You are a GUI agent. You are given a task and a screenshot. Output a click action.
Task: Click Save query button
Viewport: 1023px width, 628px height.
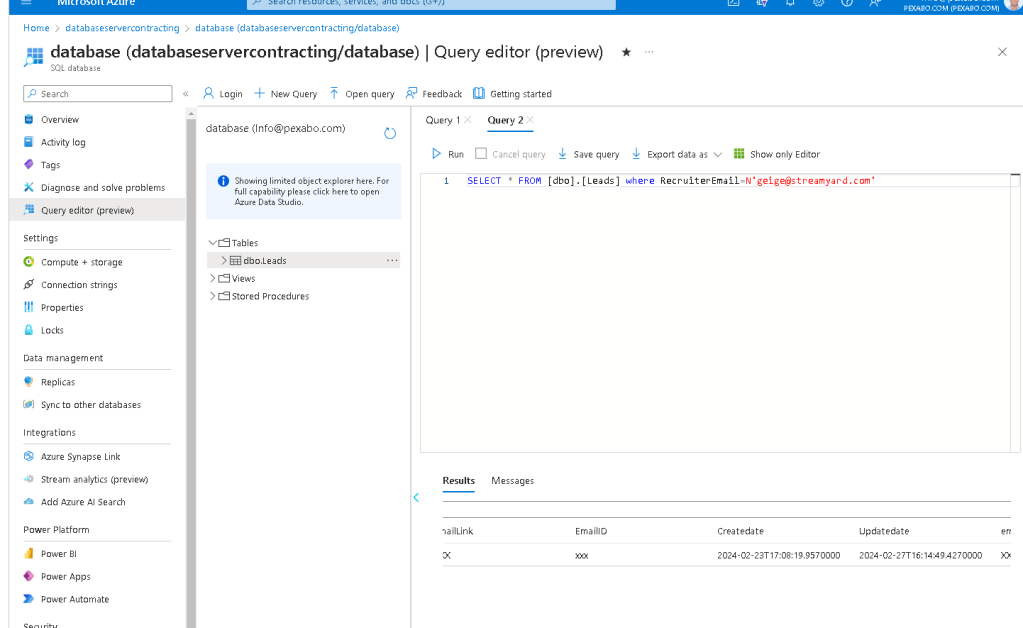(x=588, y=154)
